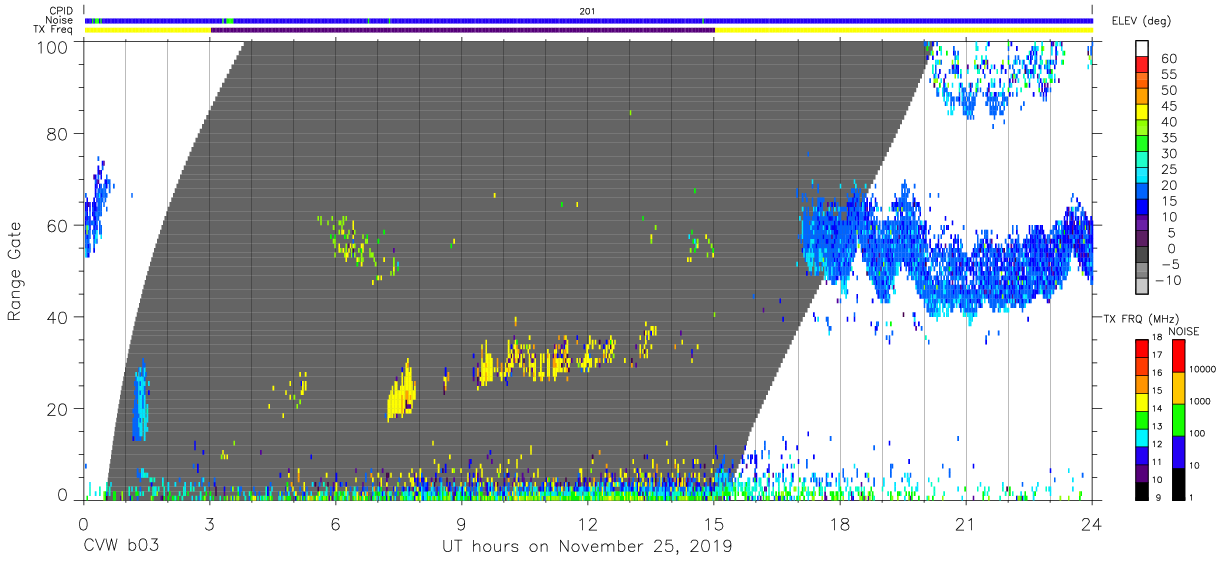The image size is (1228, 567).
Task: Click x-axis tick label 9
Action: 461,524
